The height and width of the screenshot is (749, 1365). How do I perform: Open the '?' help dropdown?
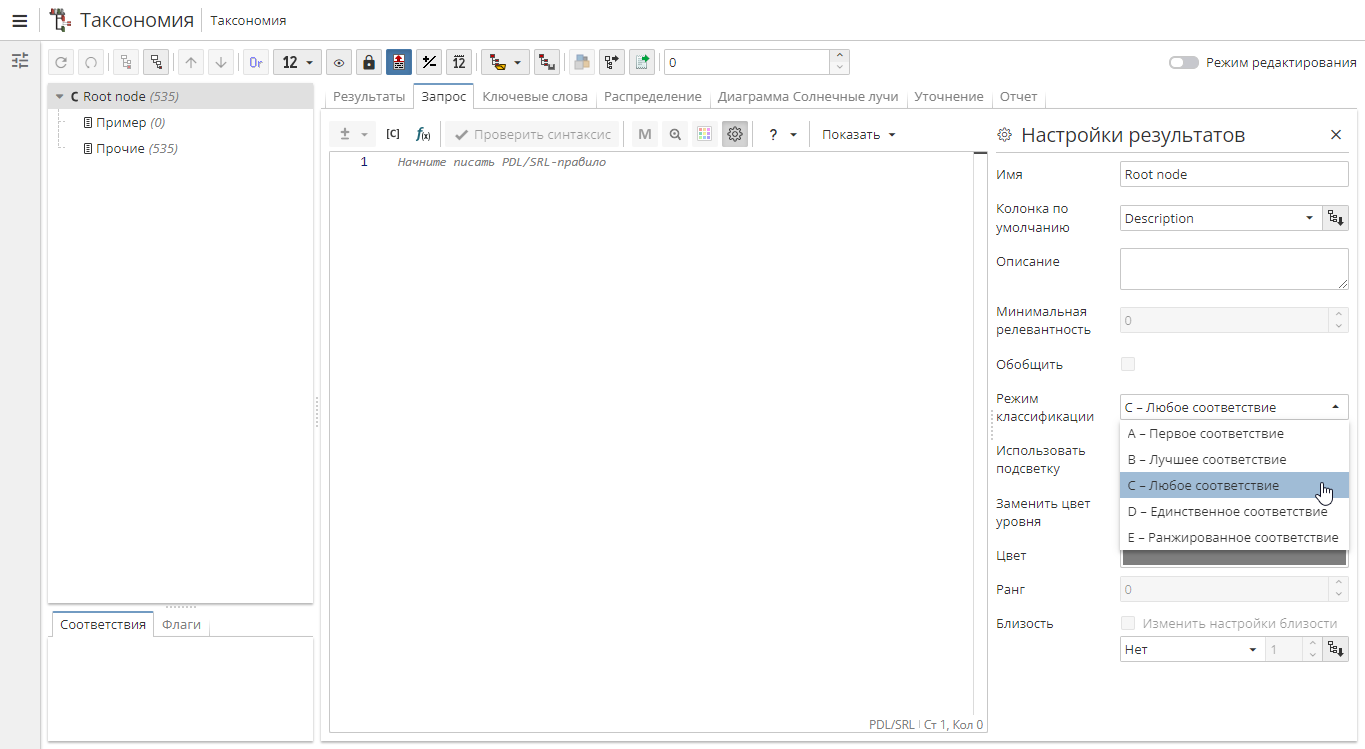point(782,134)
